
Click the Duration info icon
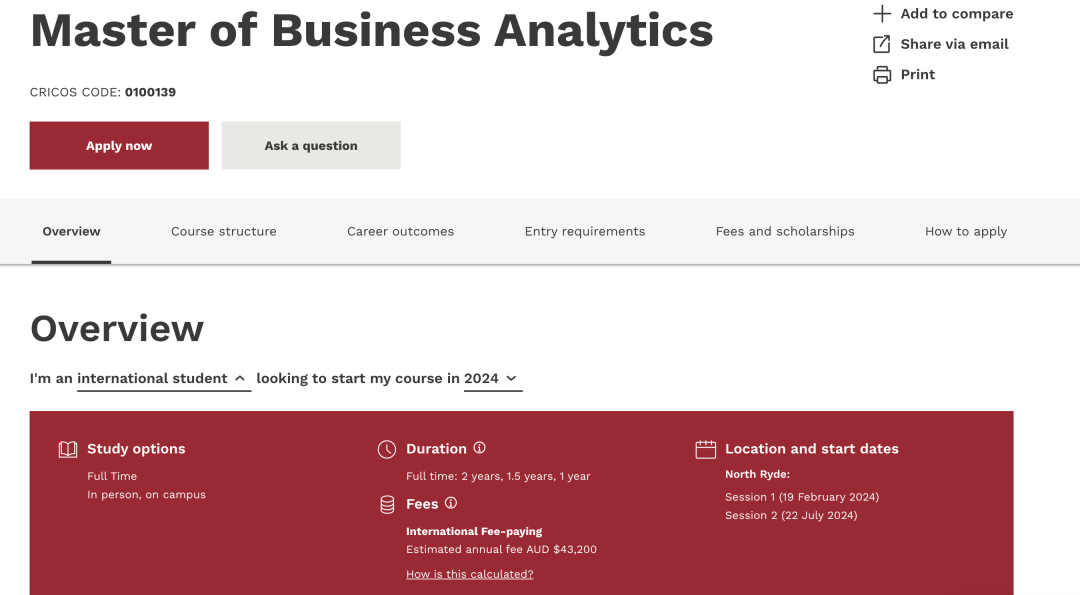[480, 448]
